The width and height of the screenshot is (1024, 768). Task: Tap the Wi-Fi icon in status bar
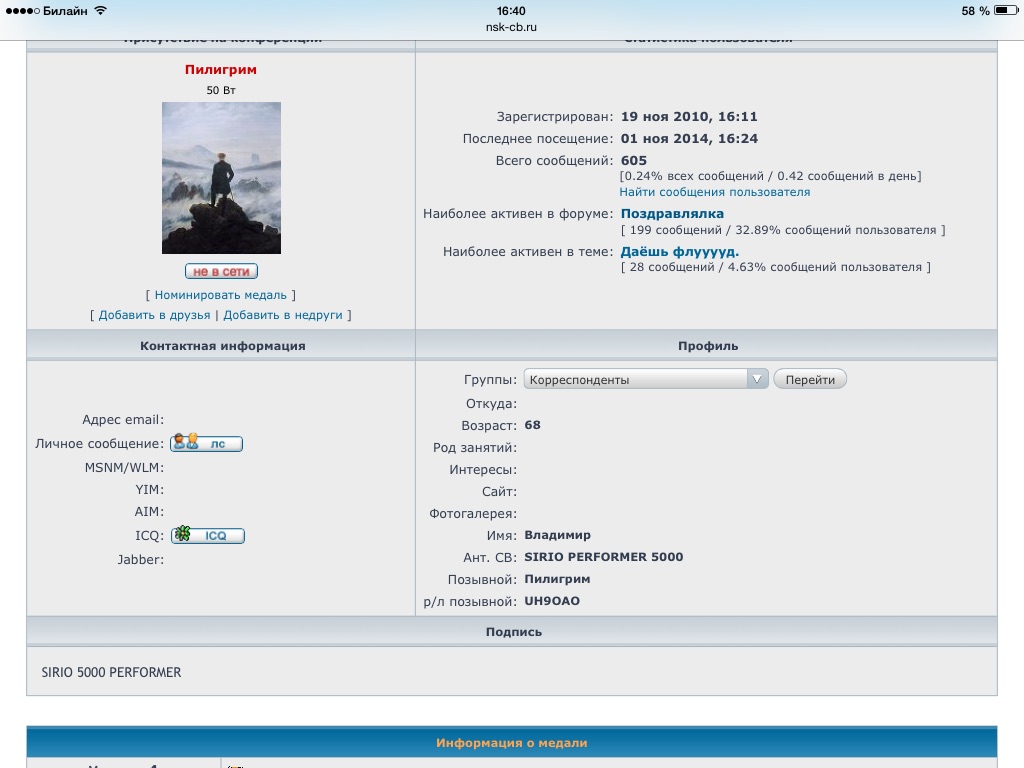click(100, 10)
